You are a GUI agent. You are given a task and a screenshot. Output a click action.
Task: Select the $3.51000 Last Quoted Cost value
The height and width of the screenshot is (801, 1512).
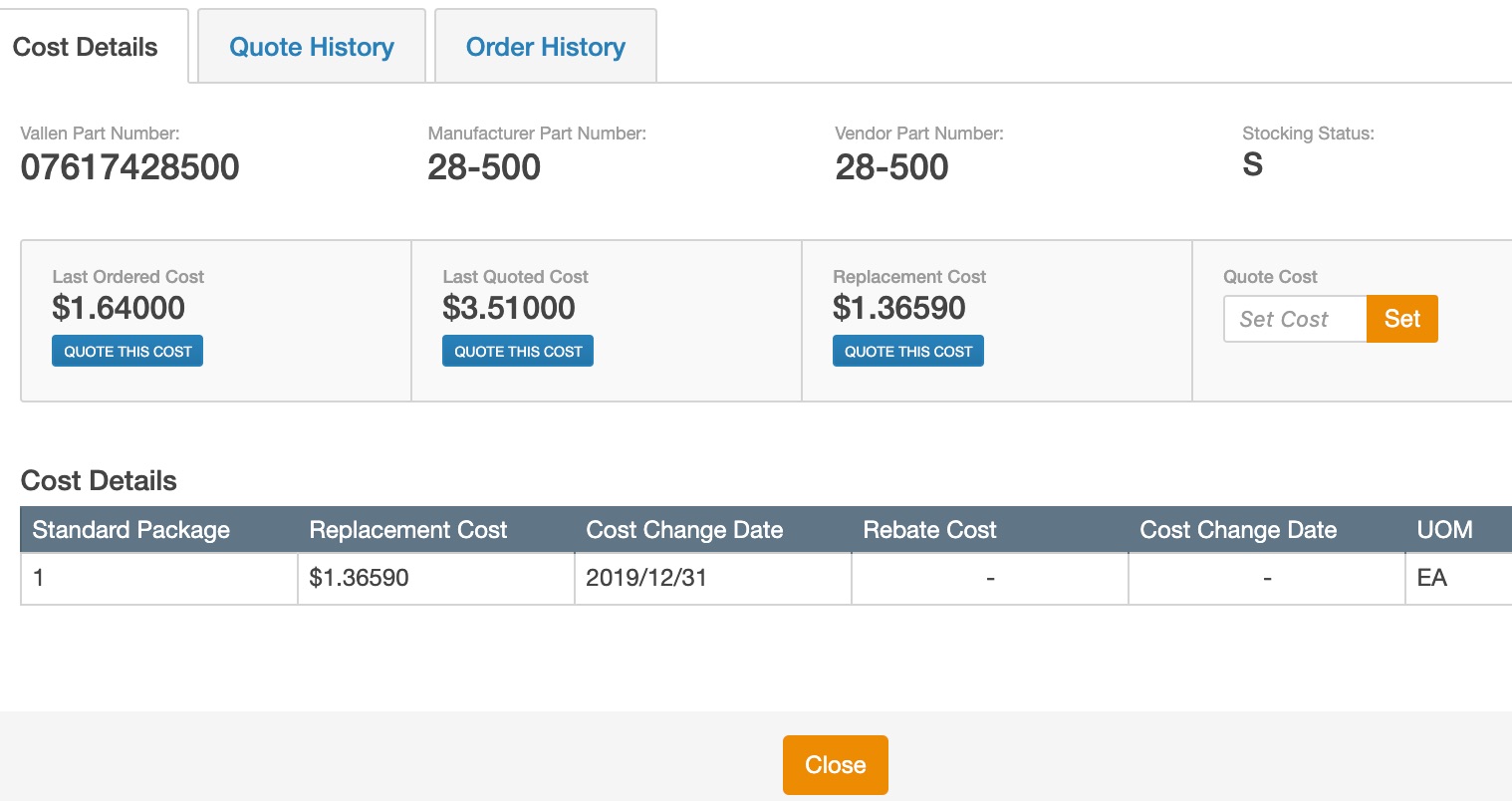point(509,308)
